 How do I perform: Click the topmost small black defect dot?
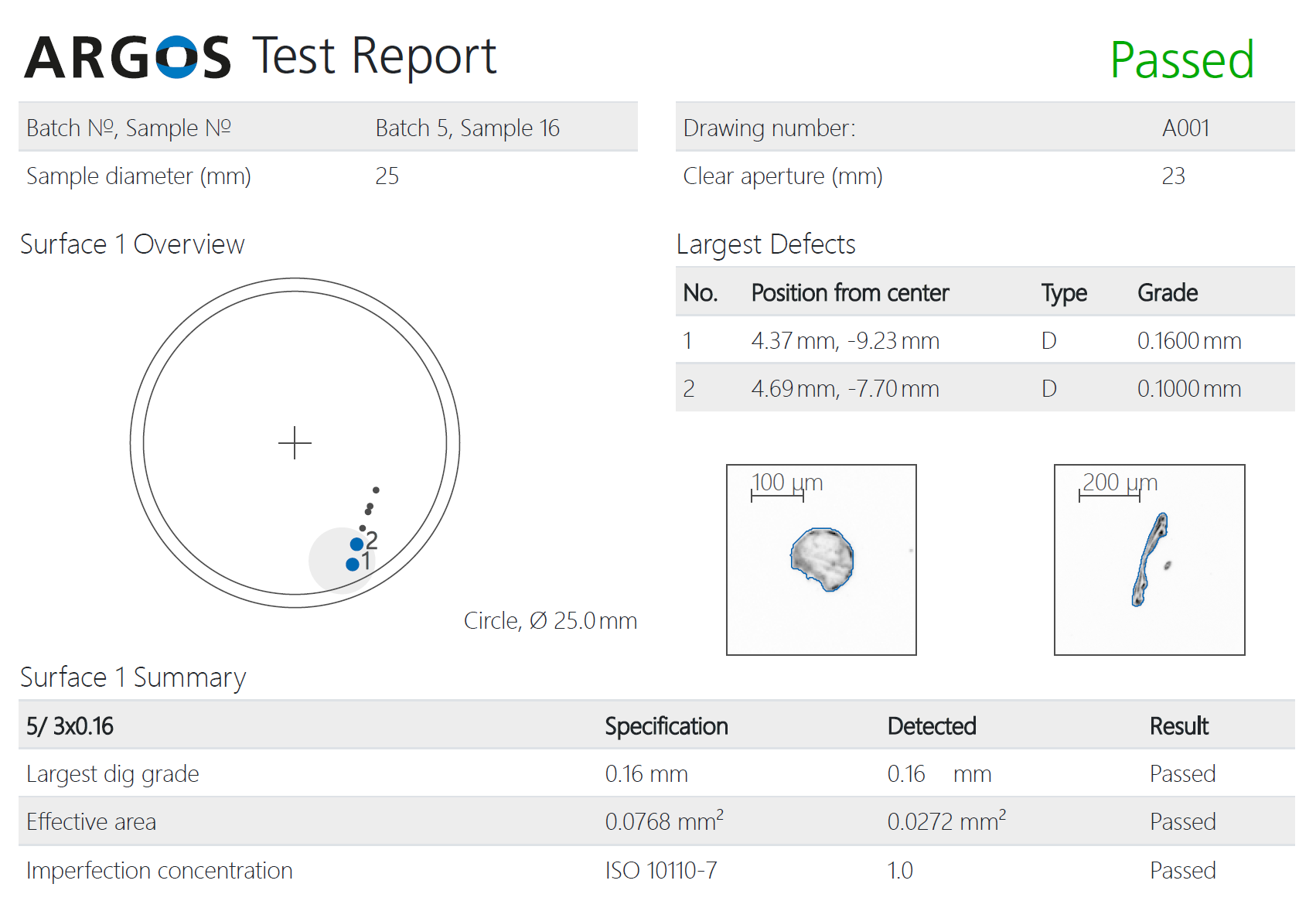click(x=376, y=490)
